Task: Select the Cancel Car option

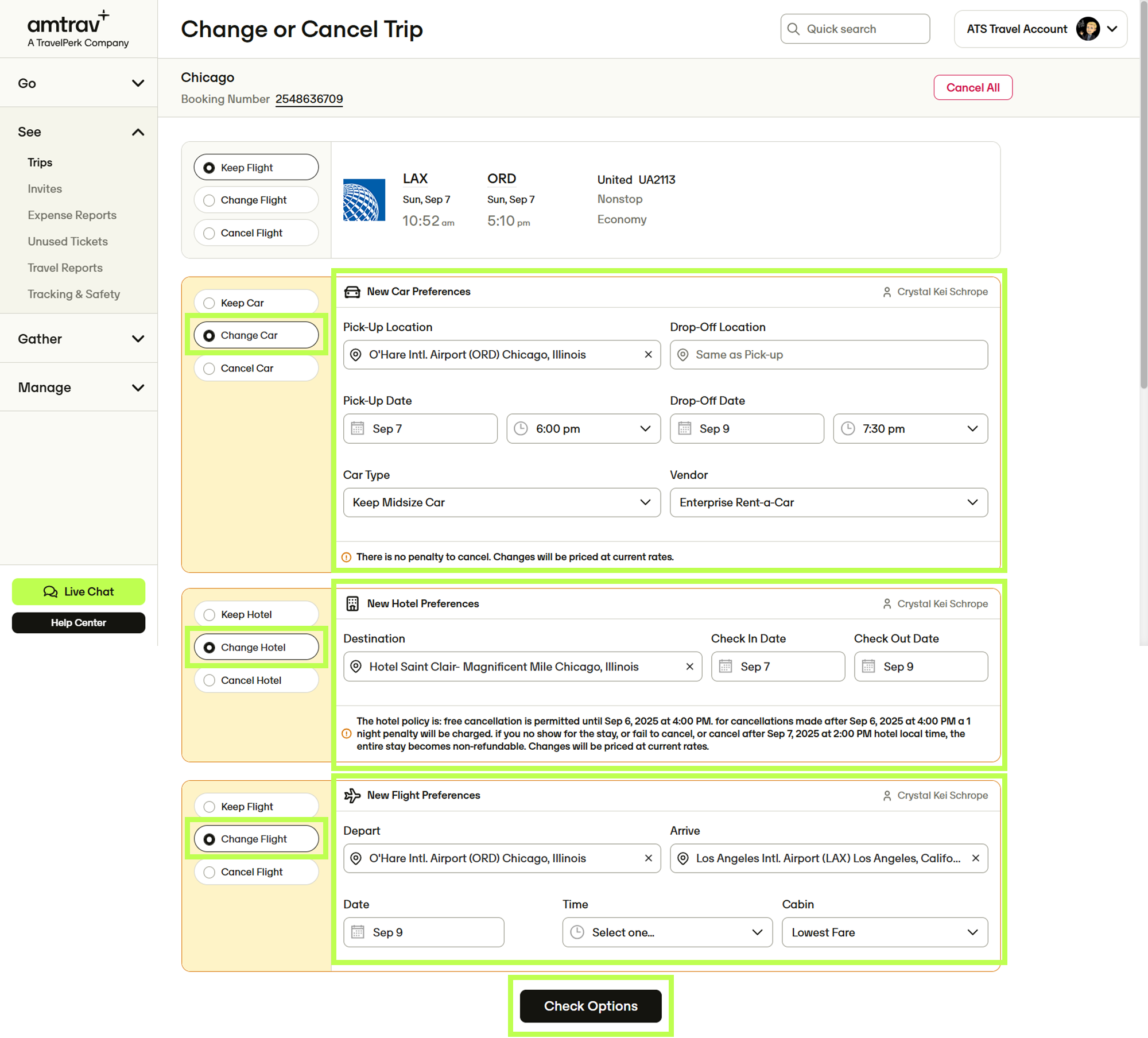Action: tap(256, 368)
